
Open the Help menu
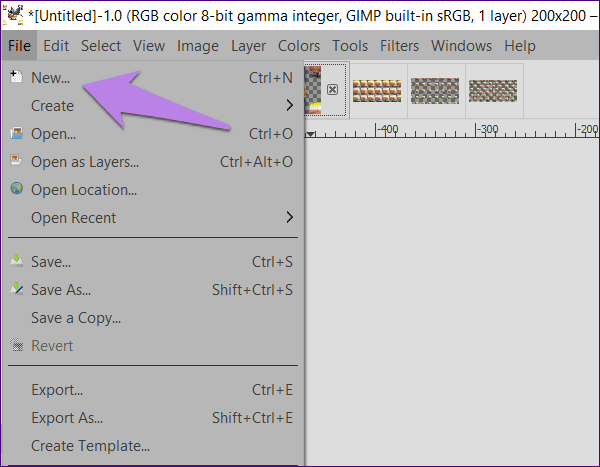click(520, 46)
